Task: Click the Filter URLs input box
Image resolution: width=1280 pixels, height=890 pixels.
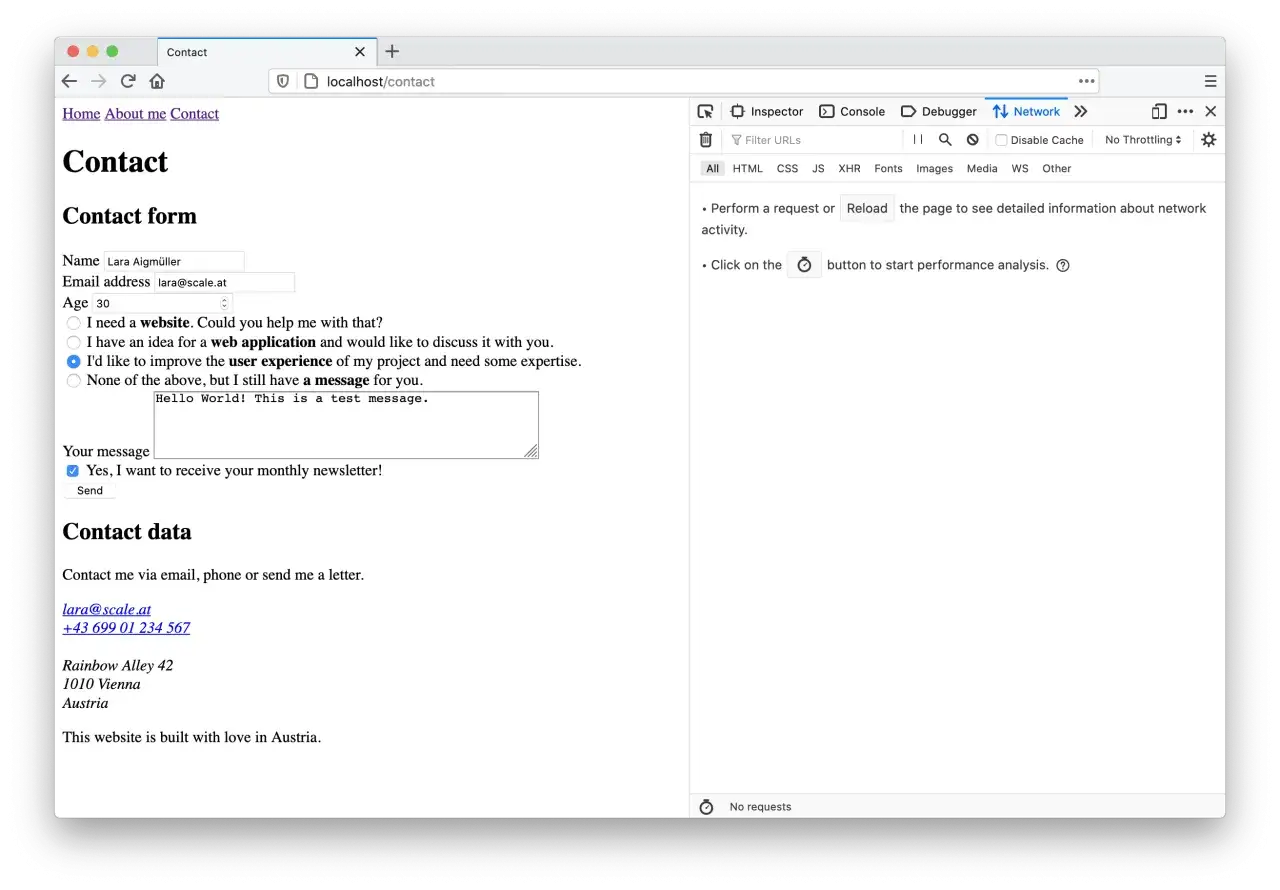Action: point(813,140)
